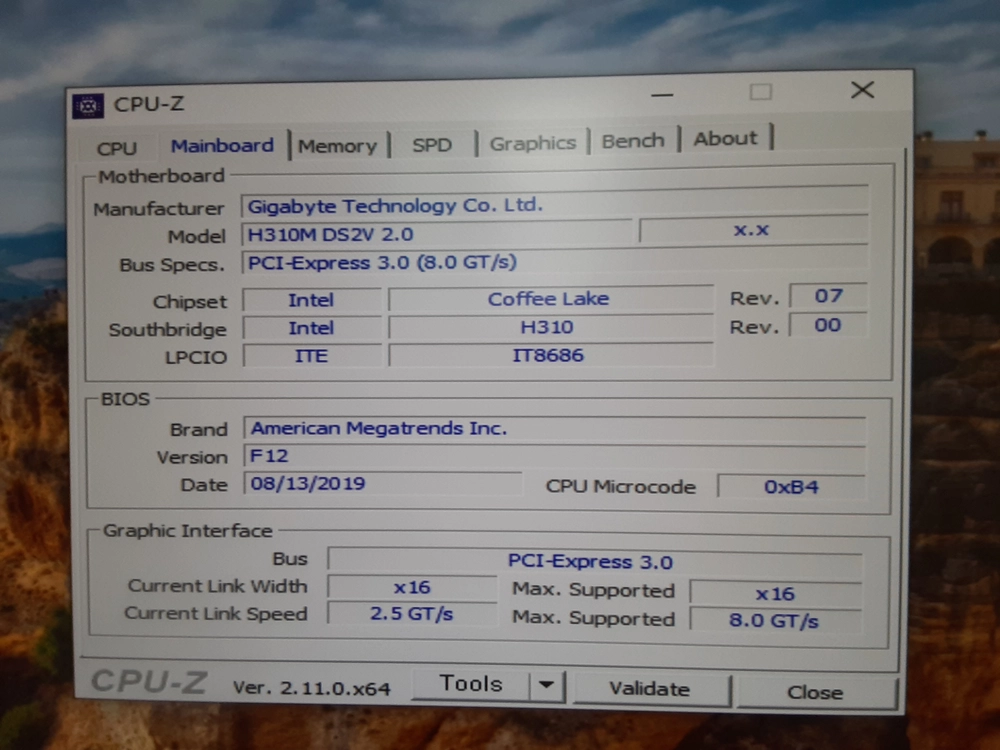
Task: Click the Tools button
Action: (471, 684)
